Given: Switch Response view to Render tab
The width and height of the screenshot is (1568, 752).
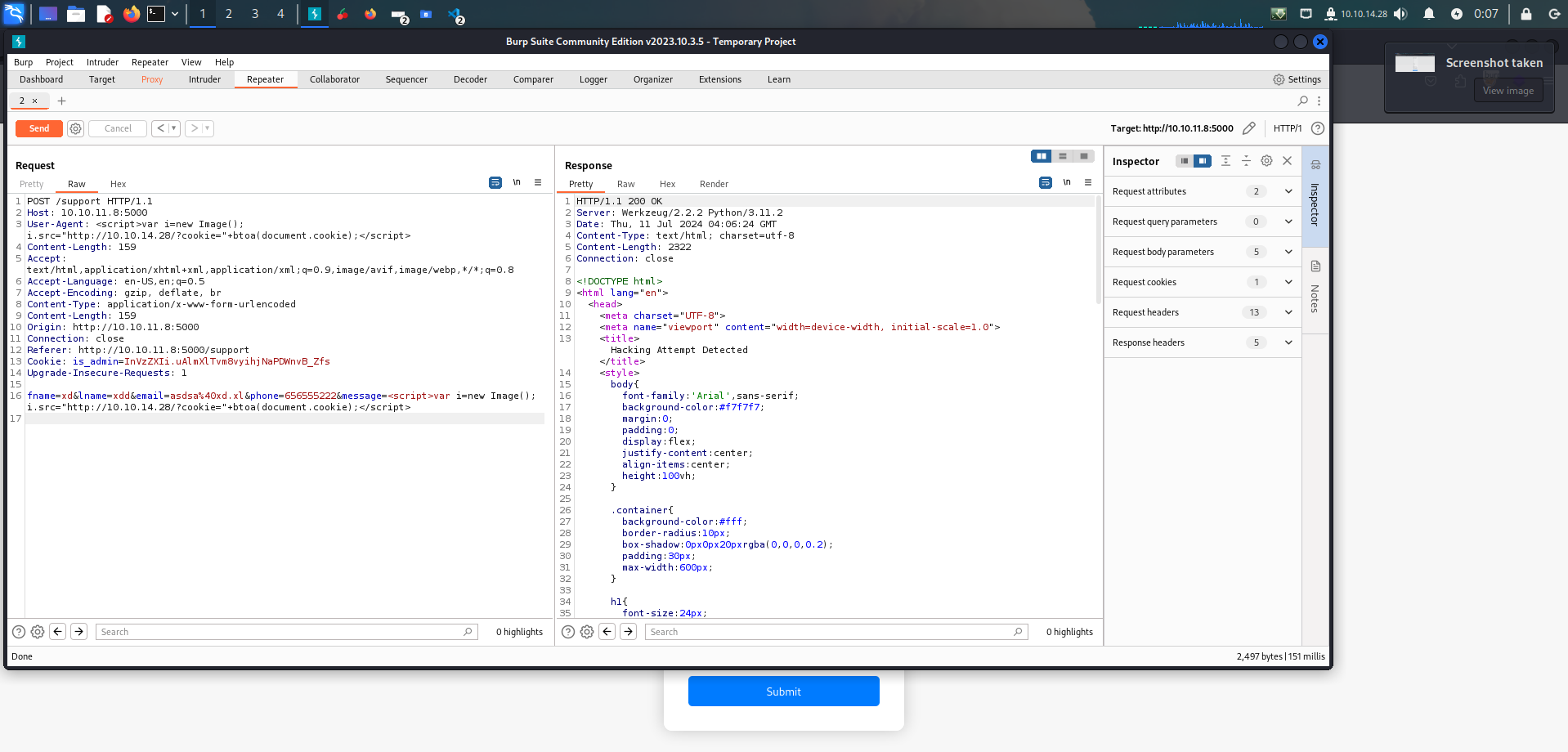Looking at the screenshot, I should [x=714, y=184].
